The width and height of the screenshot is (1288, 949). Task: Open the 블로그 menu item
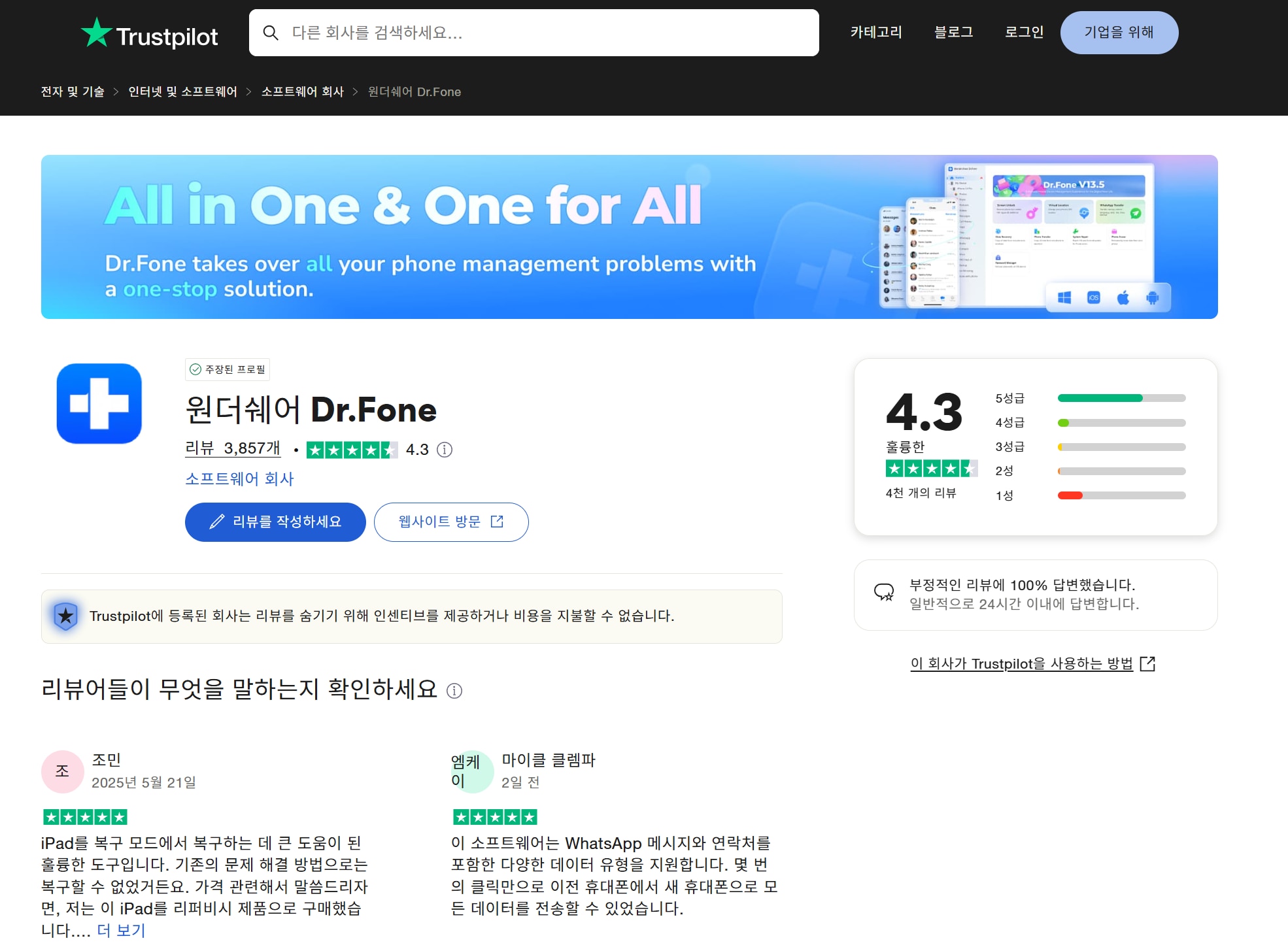click(x=953, y=32)
